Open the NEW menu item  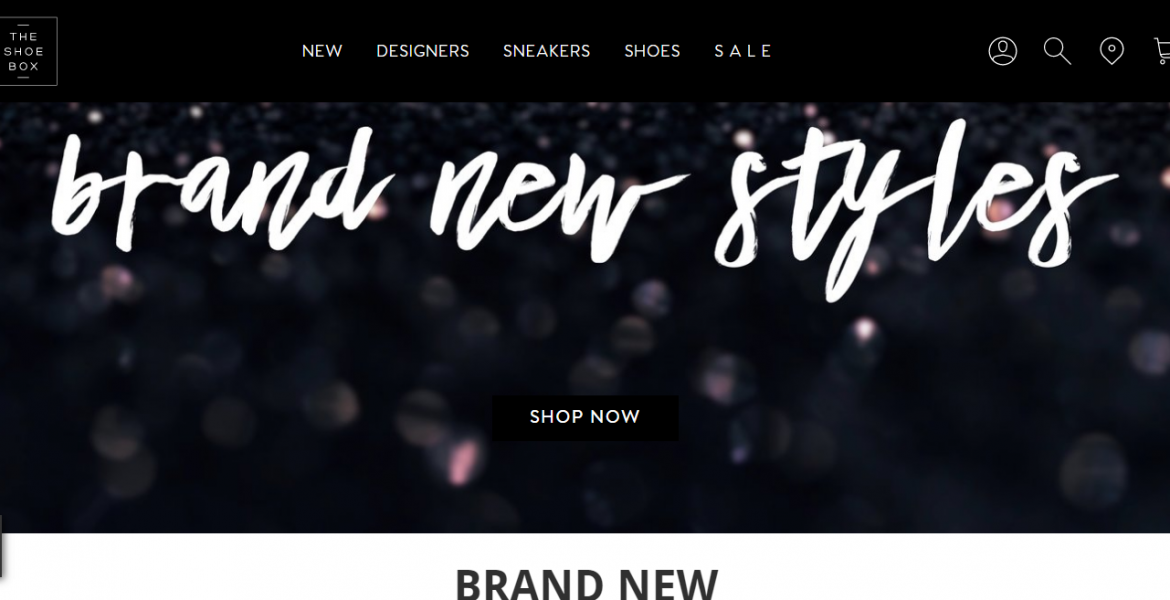click(x=322, y=51)
